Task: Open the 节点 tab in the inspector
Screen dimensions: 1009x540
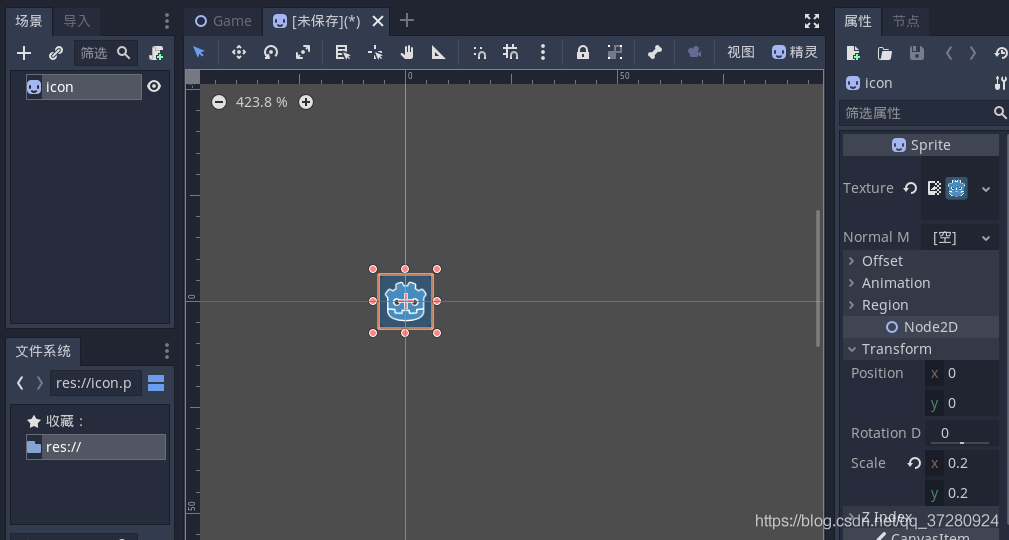Action: [x=905, y=21]
